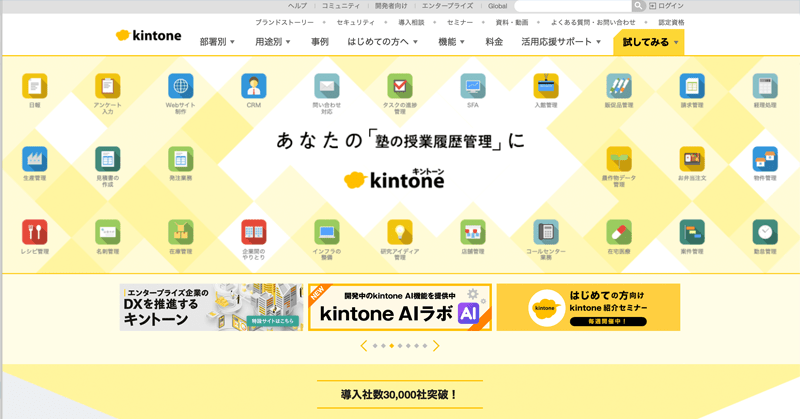This screenshot has height=419, width=800.
Task: Select the 見積書の作成 document icon
Action: [108, 159]
